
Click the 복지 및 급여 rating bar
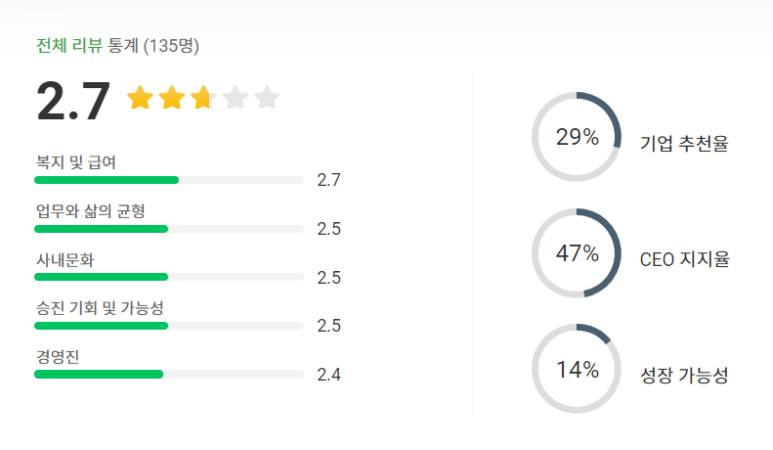[169, 180]
